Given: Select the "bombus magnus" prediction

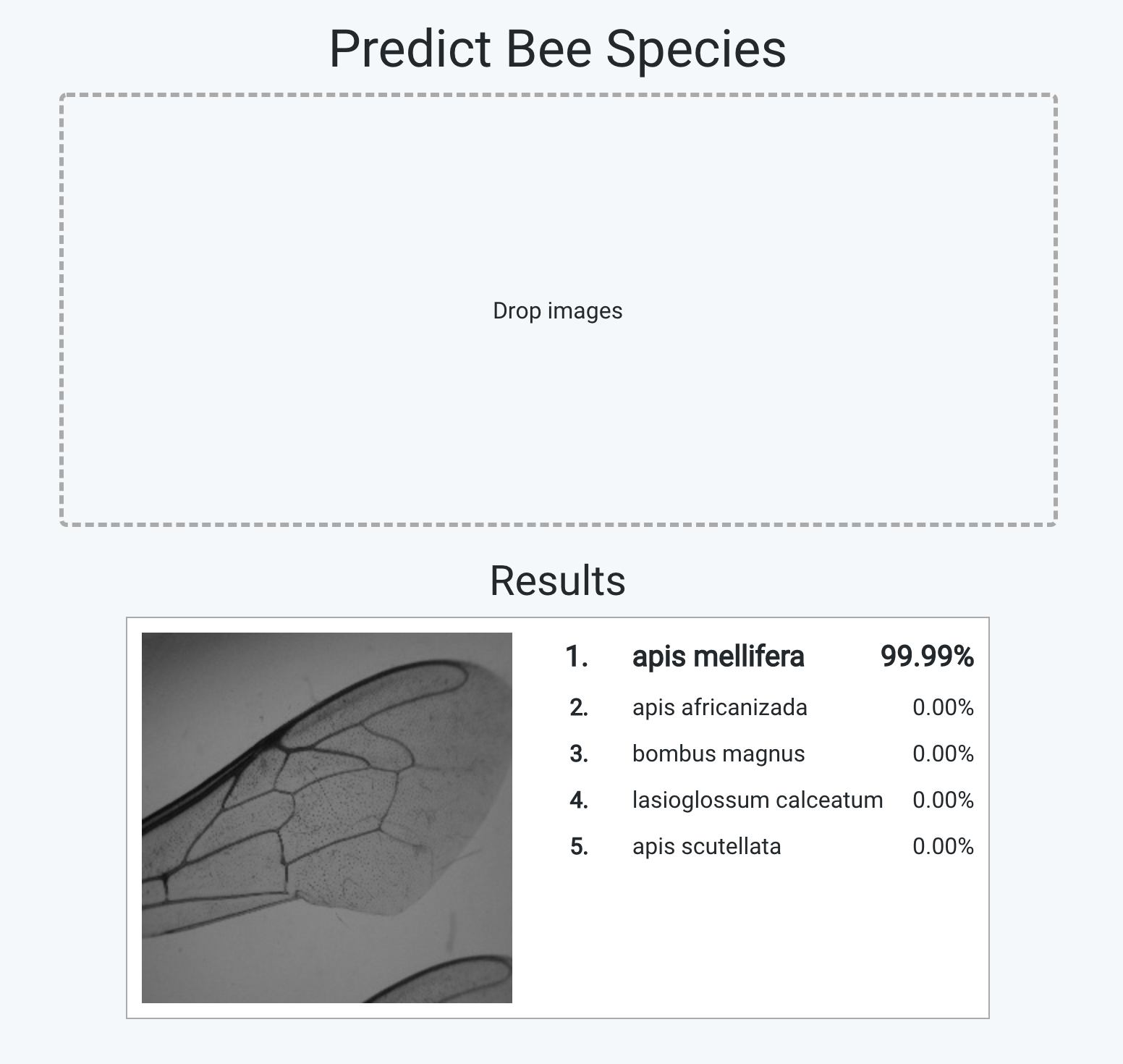Looking at the screenshot, I should [x=718, y=753].
